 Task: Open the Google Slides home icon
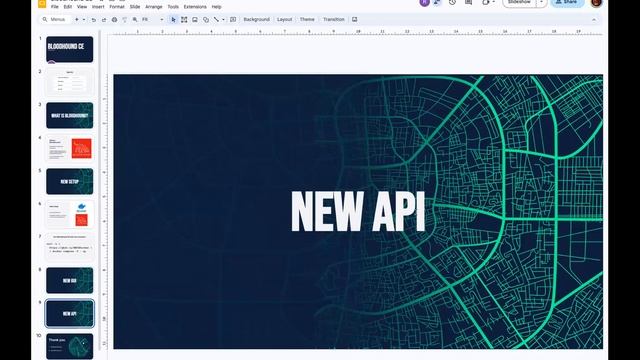[42, 3]
